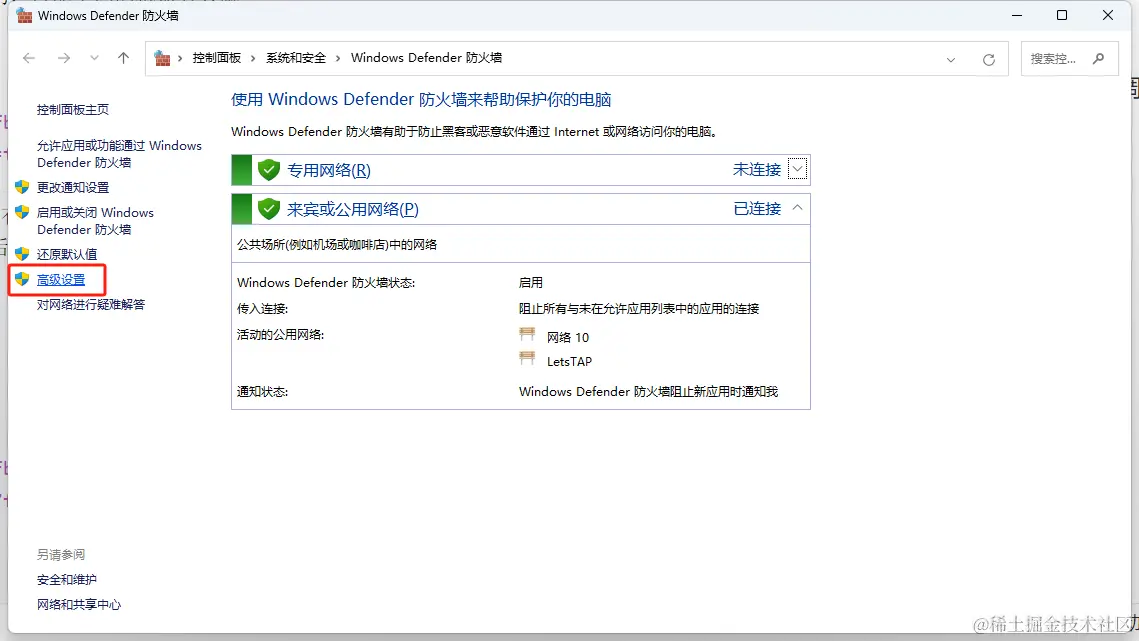Viewport: 1139px width, 641px height.
Task: Go up one level with up arrow
Action: 123,58
